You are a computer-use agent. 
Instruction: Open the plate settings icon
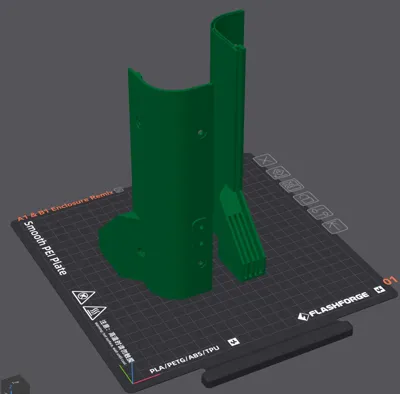(x=320, y=212)
